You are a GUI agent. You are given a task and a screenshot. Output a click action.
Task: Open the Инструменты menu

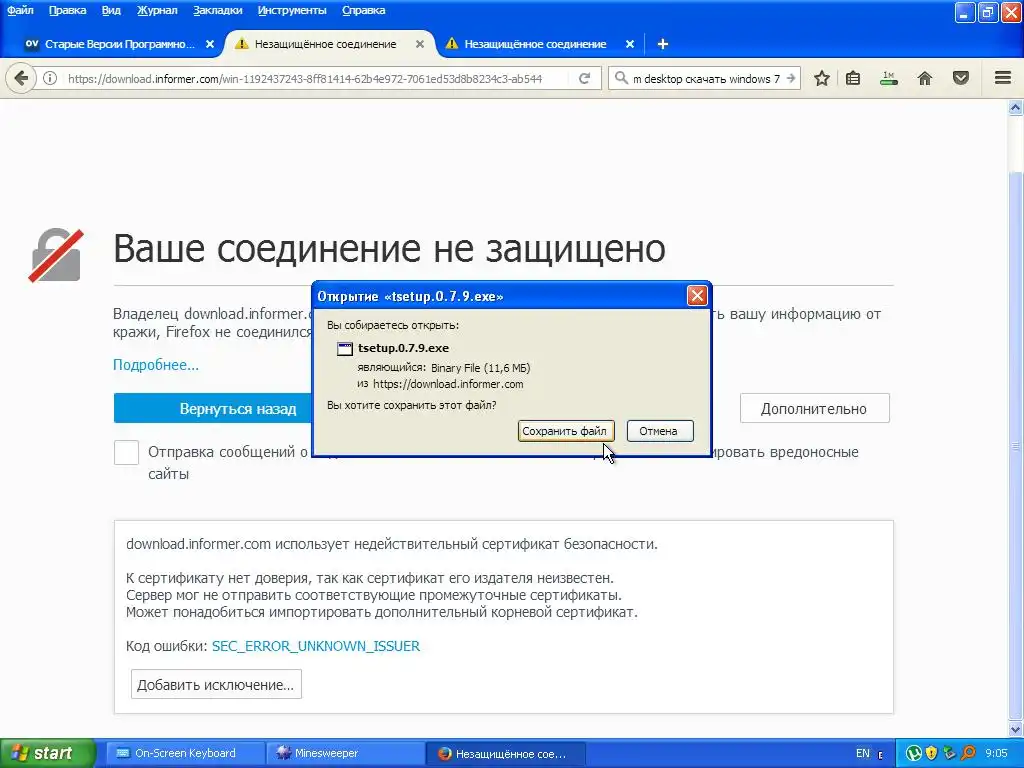coord(292,10)
